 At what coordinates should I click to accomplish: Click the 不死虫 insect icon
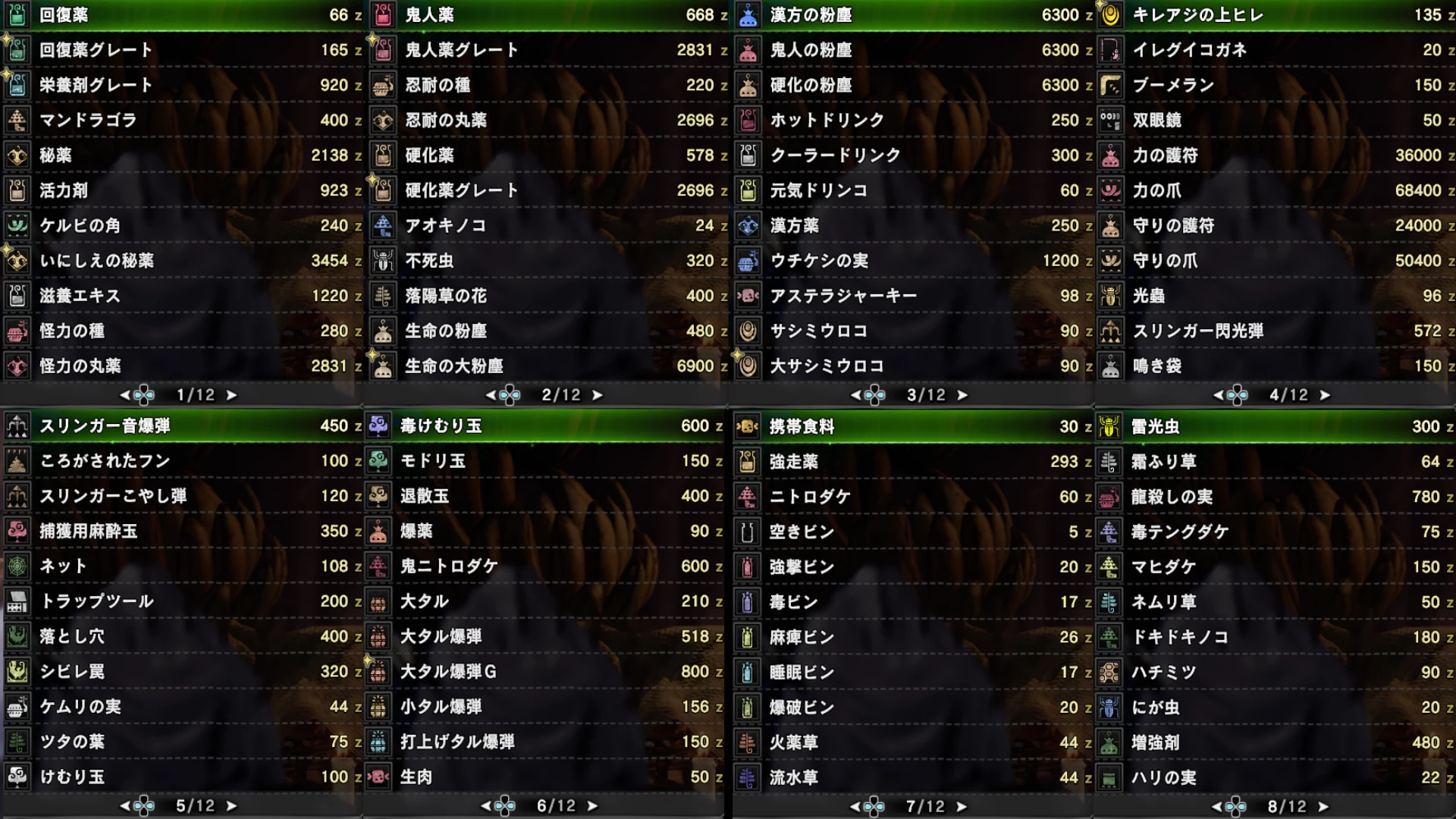click(x=383, y=261)
